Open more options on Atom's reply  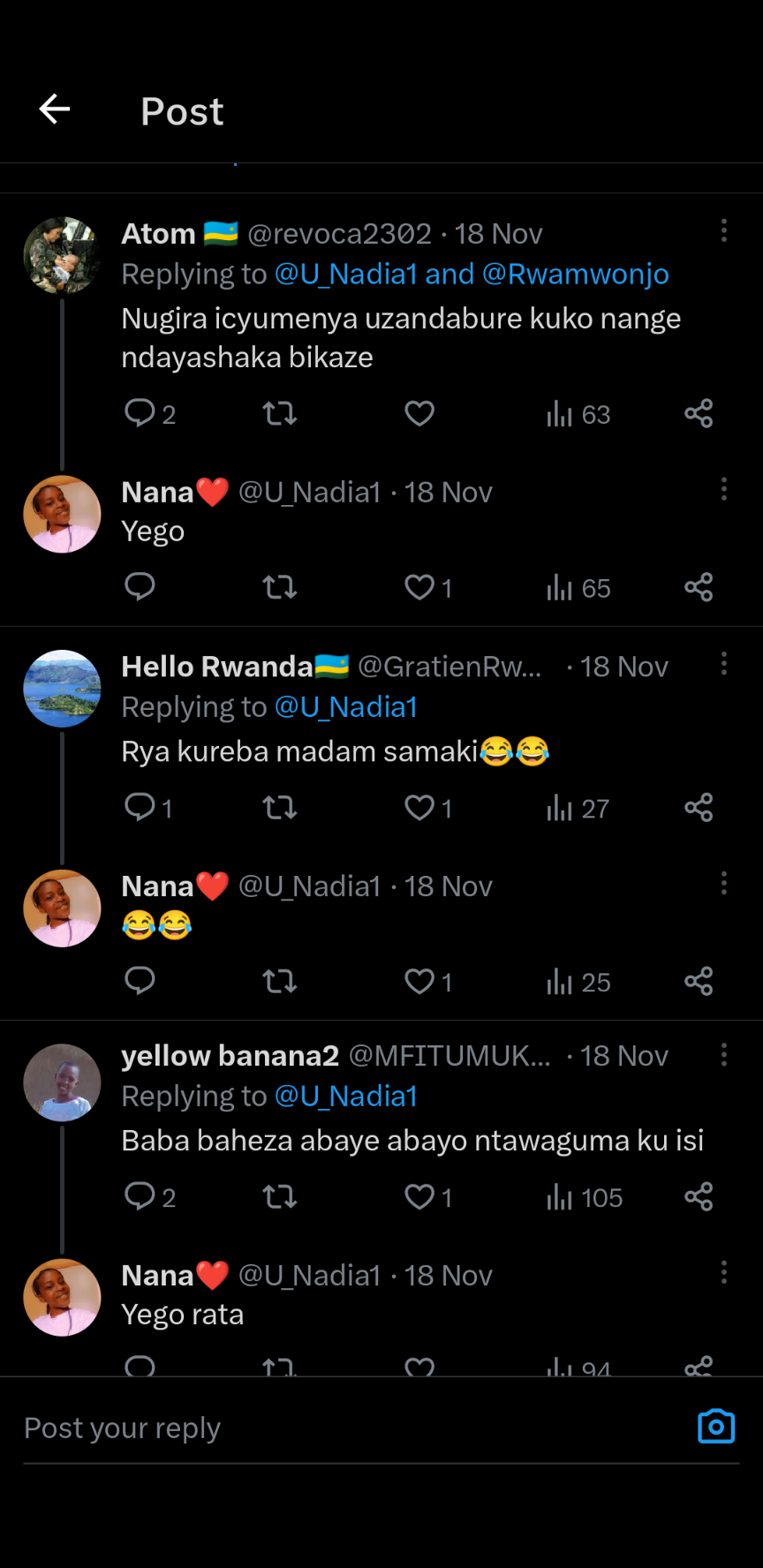tap(724, 231)
